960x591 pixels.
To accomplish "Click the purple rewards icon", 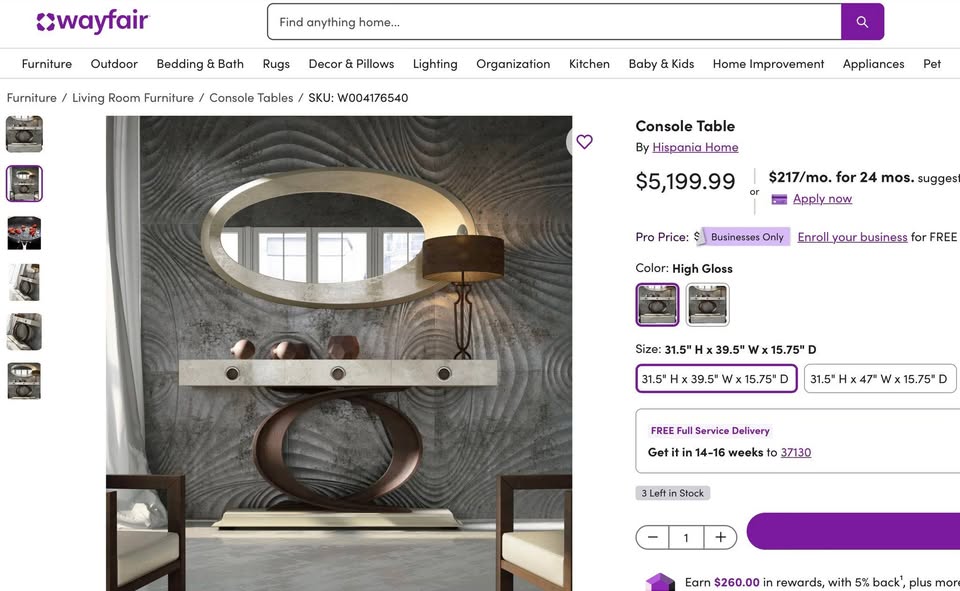I will tap(660, 582).
